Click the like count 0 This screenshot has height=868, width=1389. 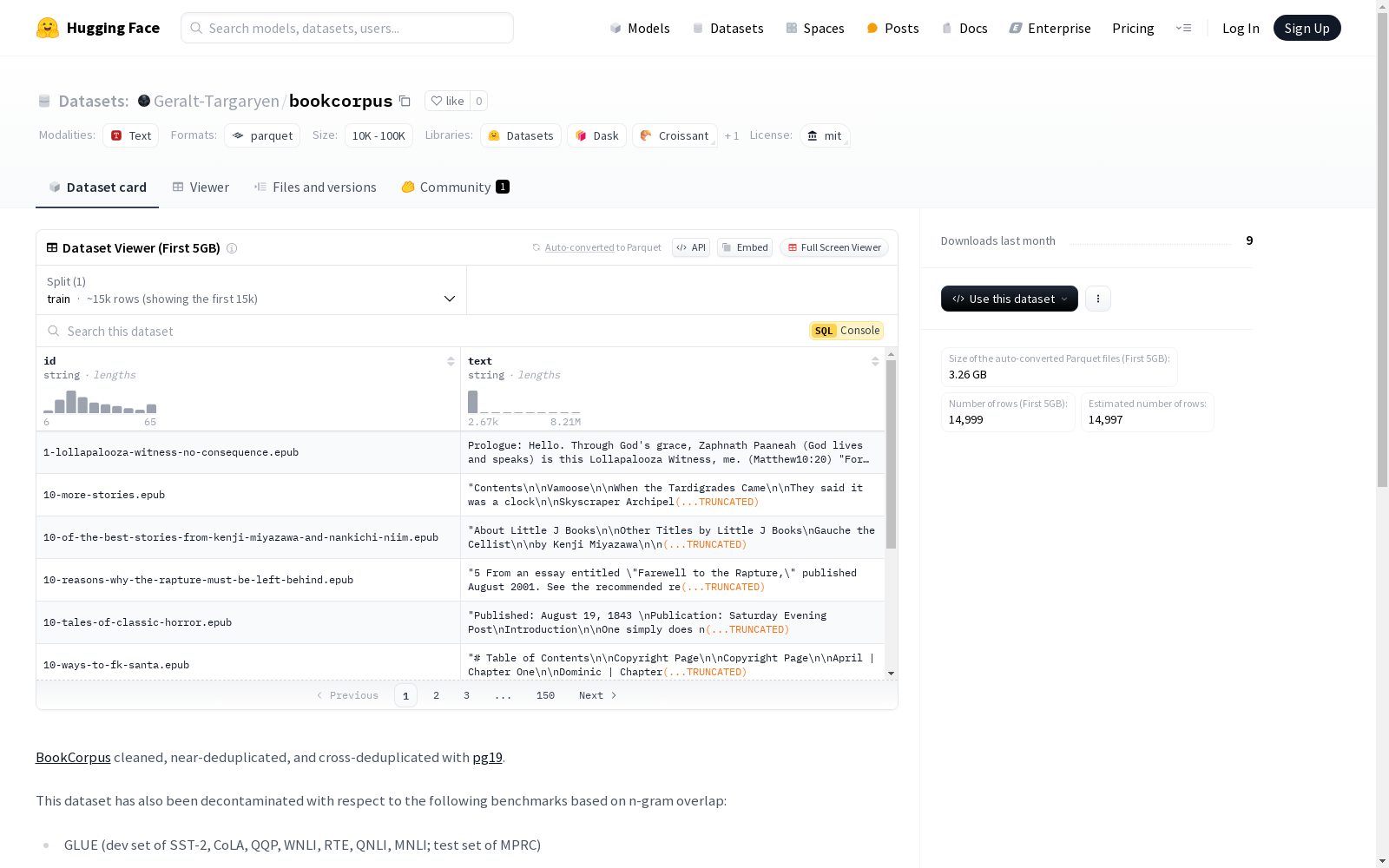[x=478, y=101]
